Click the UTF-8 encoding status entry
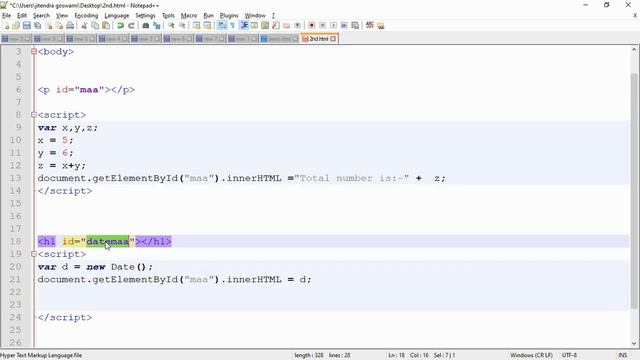This screenshot has width=640, height=360. pyautogui.click(x=569, y=356)
